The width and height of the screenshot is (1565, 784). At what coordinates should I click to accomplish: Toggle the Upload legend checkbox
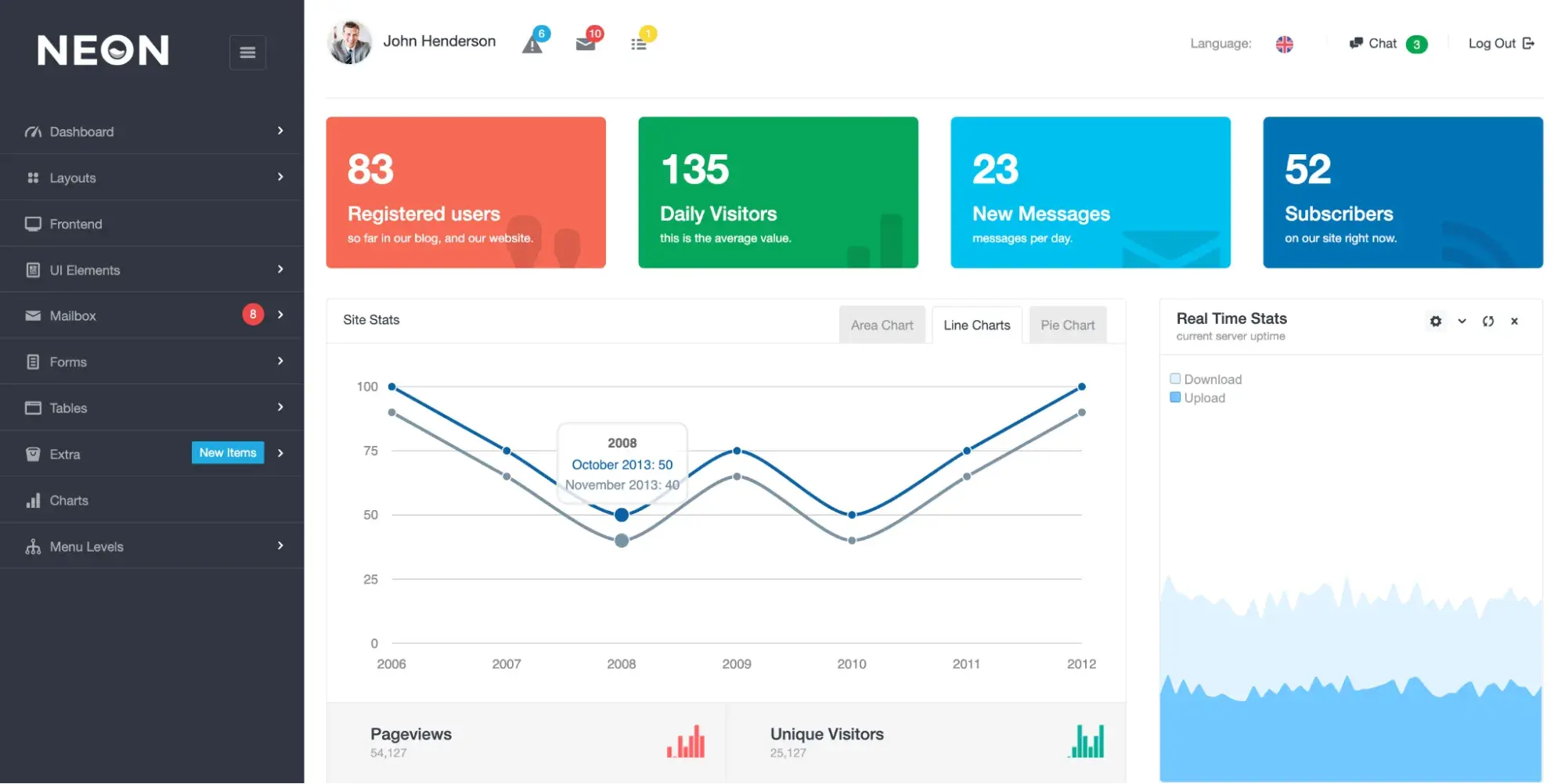tap(1174, 397)
